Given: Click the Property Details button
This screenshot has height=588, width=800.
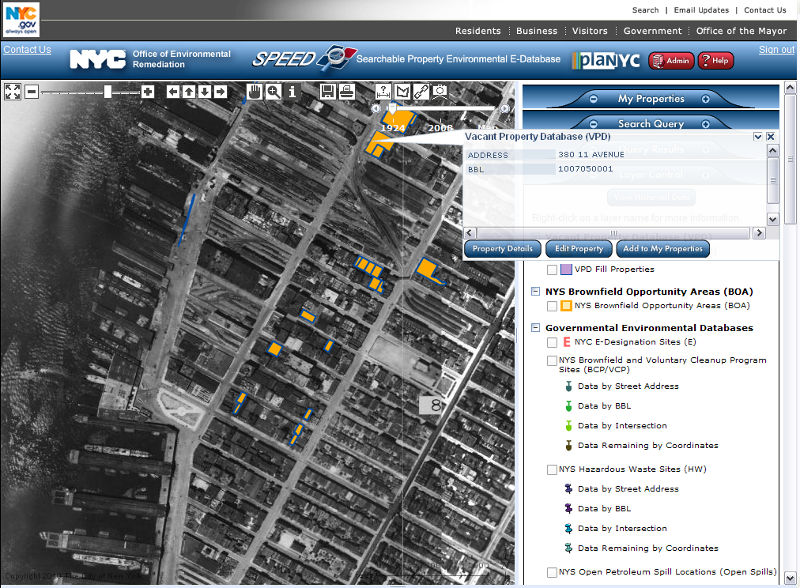Looking at the screenshot, I should (502, 249).
